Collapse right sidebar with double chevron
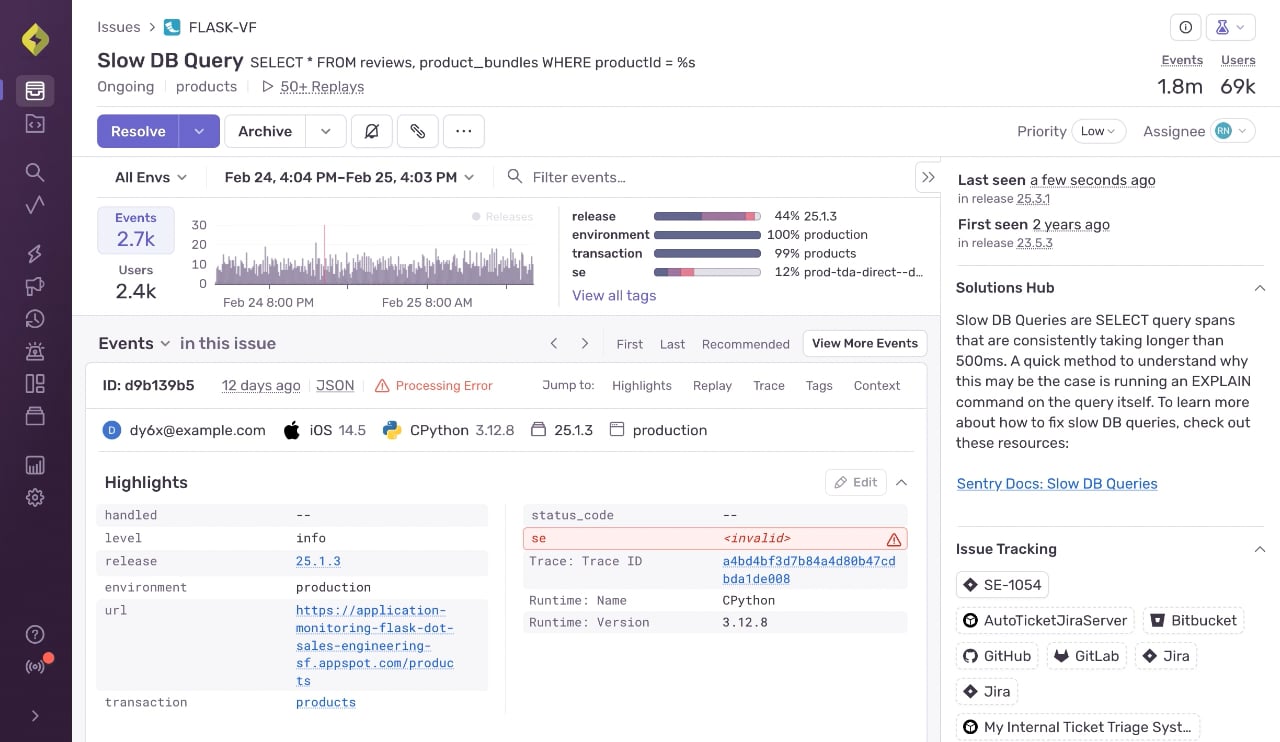 point(928,177)
